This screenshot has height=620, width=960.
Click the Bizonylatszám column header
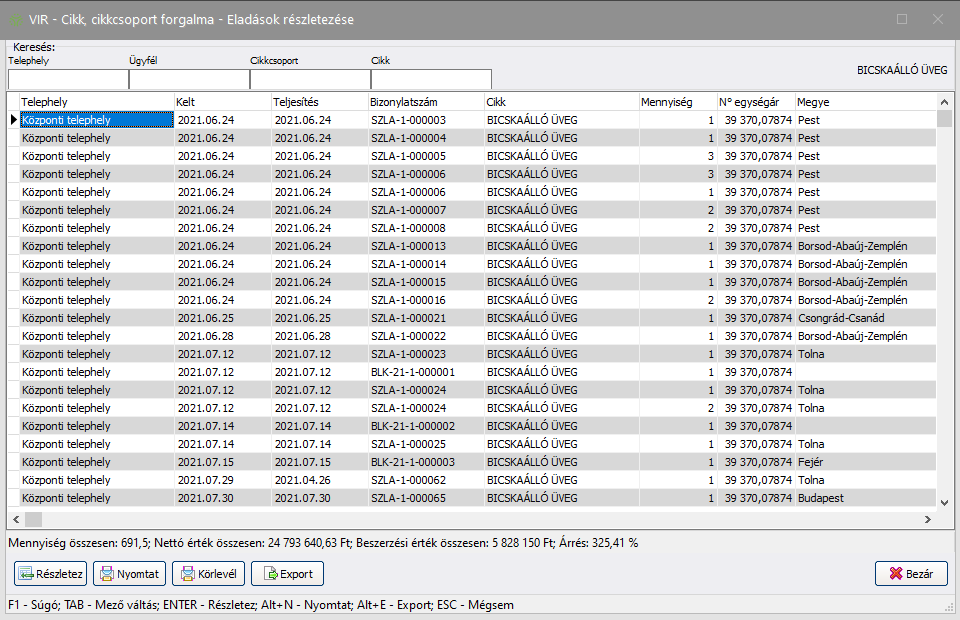[425, 102]
